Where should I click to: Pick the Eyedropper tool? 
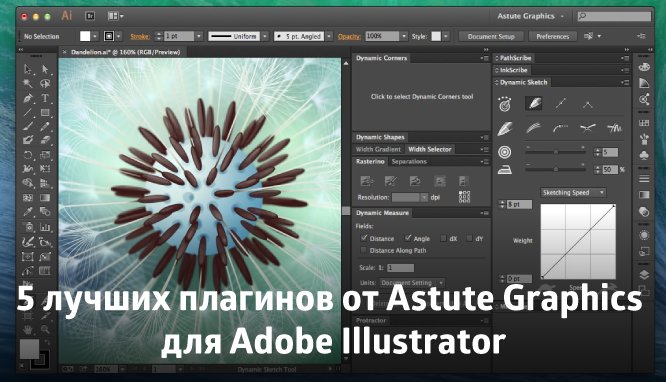(28, 211)
